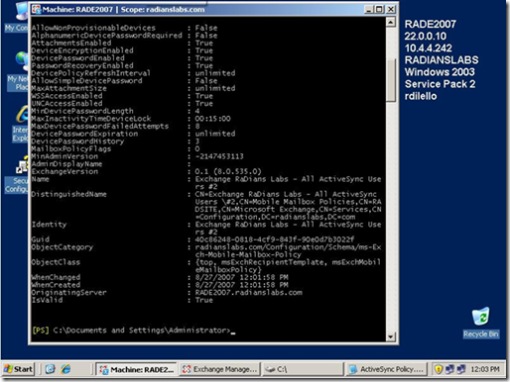
Task: Click the PowerShell window title icon
Action: pos(36,9)
